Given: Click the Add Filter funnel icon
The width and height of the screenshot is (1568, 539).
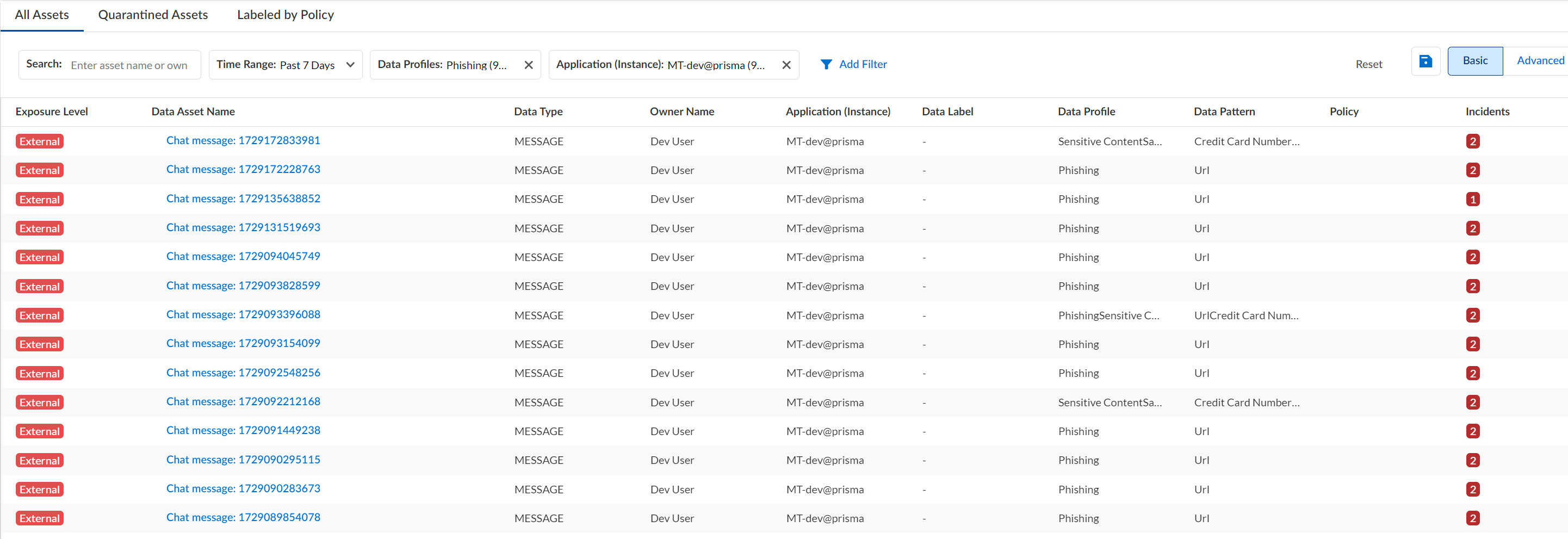Looking at the screenshot, I should point(826,65).
